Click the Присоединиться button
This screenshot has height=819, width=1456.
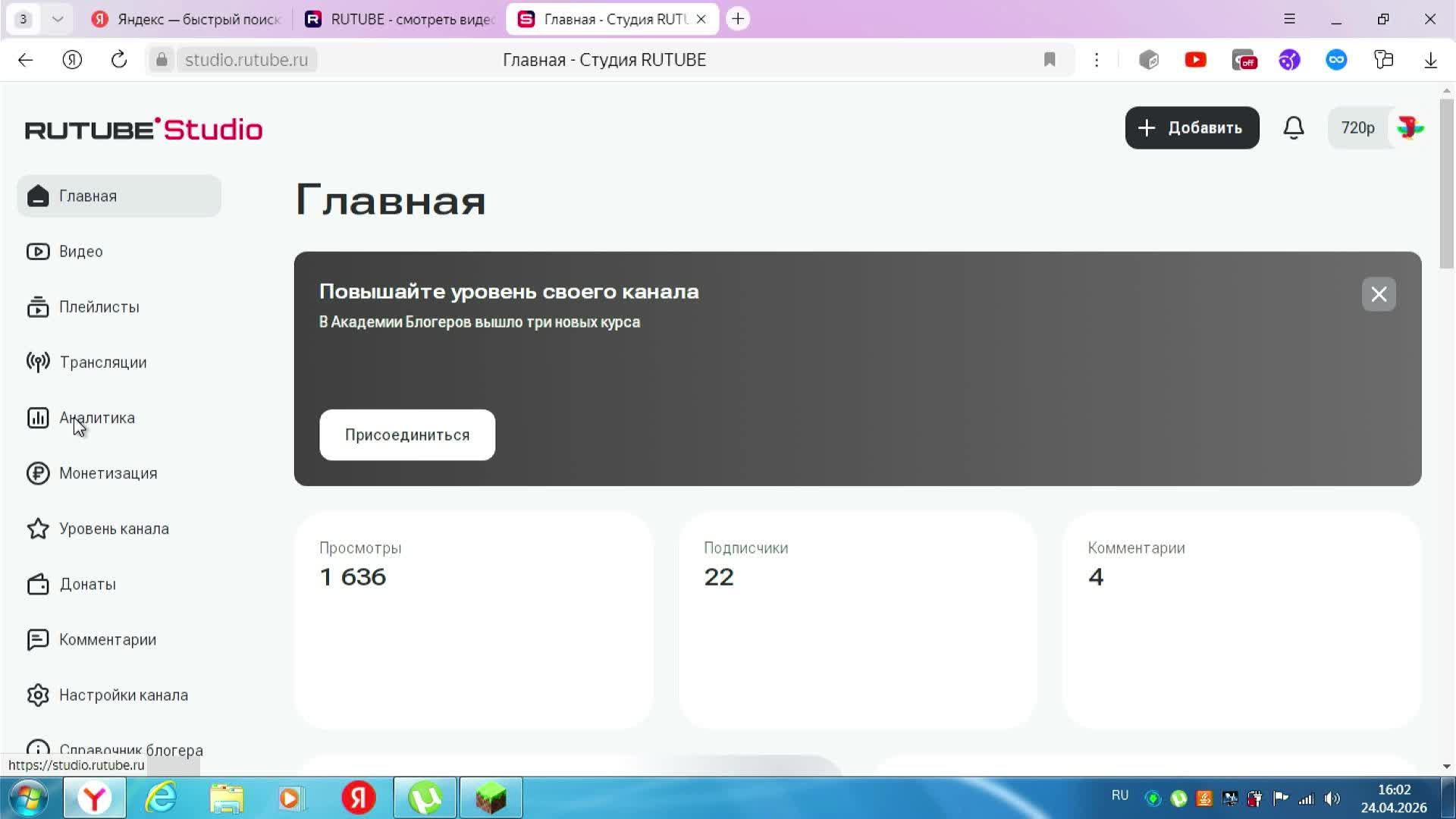coord(406,434)
